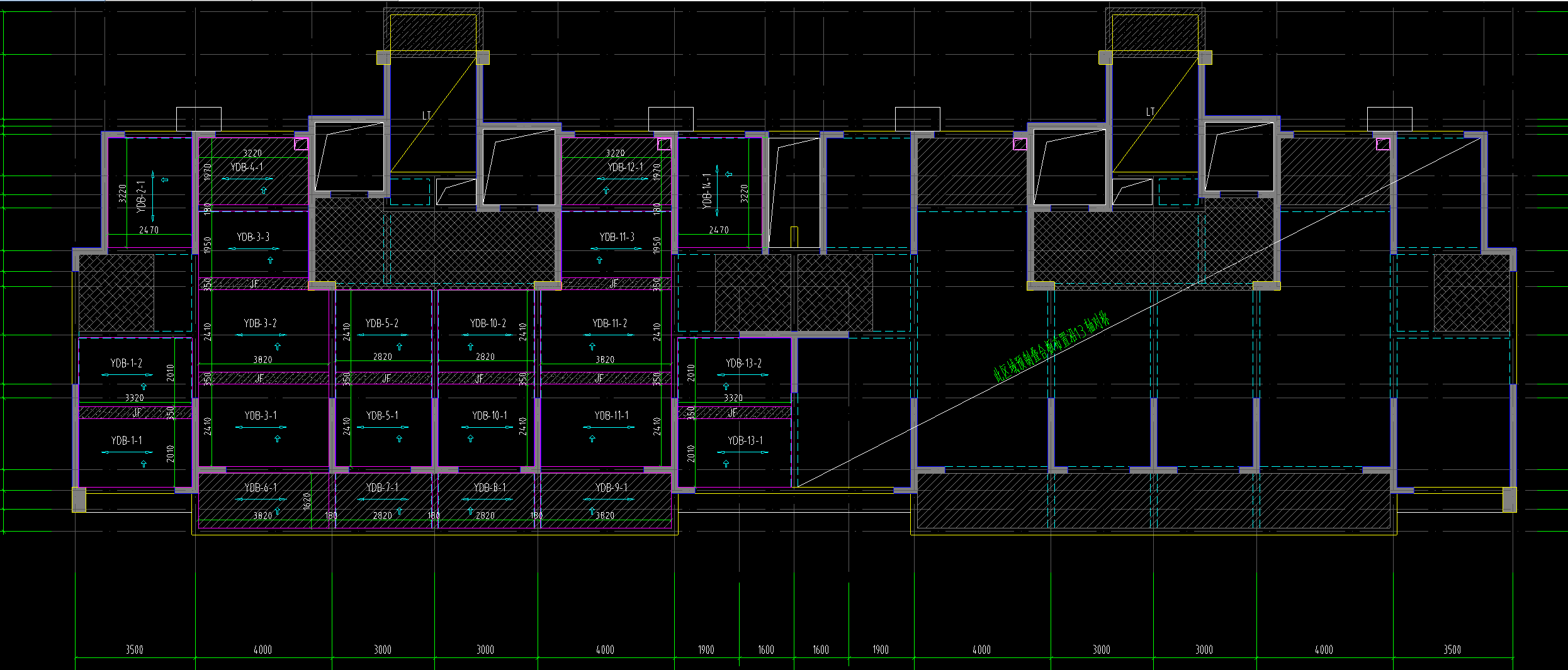Select the YDB-13-1 slab label
This screenshot has width=1568, height=670.
(x=745, y=441)
